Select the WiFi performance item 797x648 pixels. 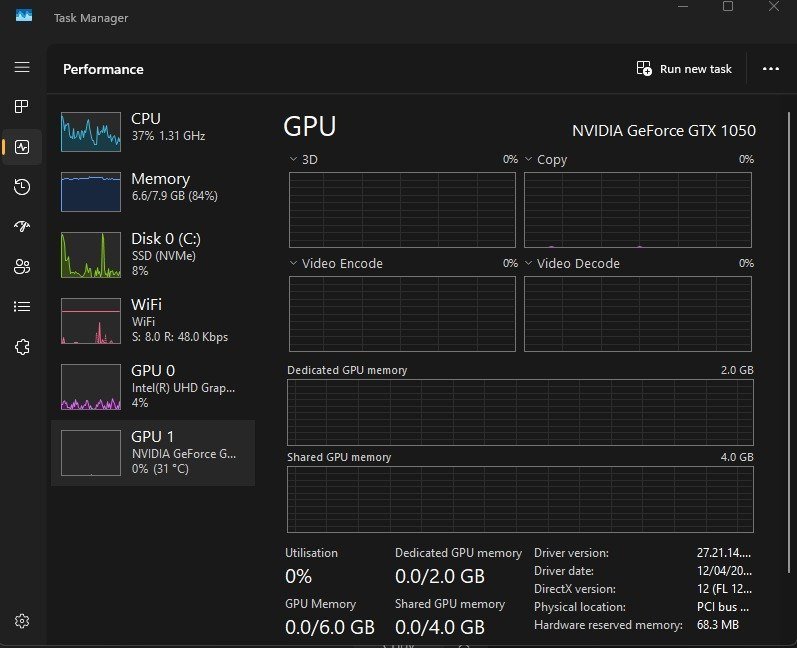(153, 321)
